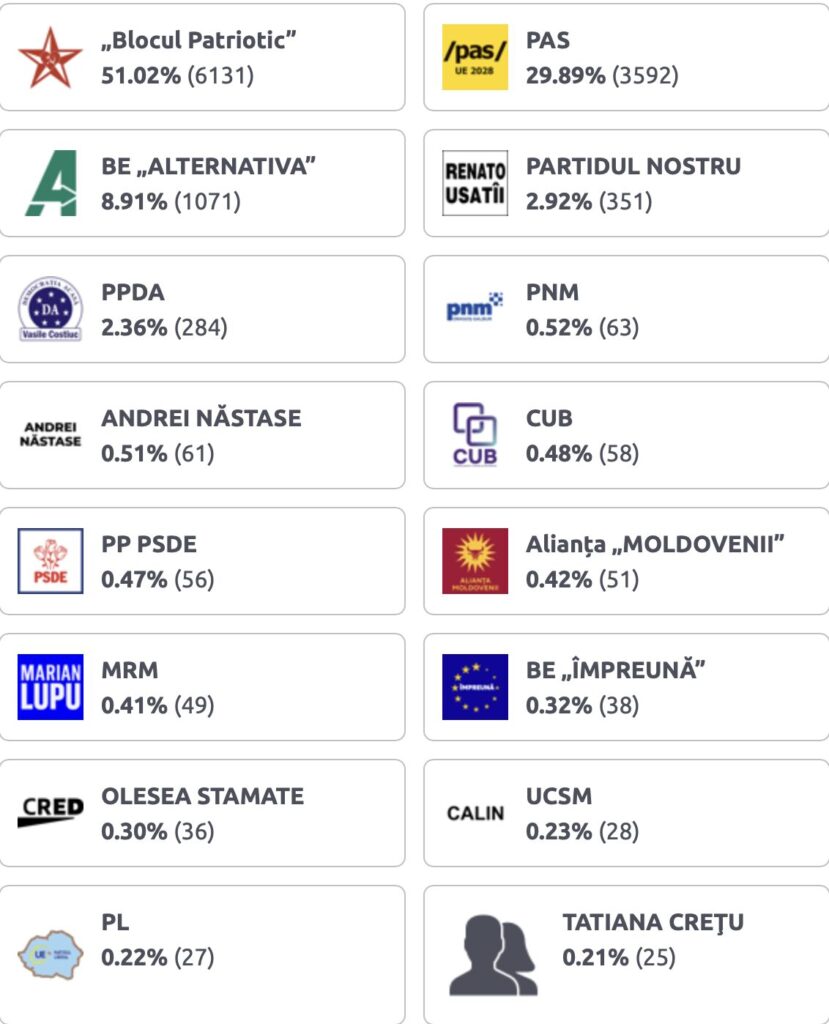Select the OLESEA STAMATE name text
Viewport: 829px width, 1024px height.
tap(203, 796)
